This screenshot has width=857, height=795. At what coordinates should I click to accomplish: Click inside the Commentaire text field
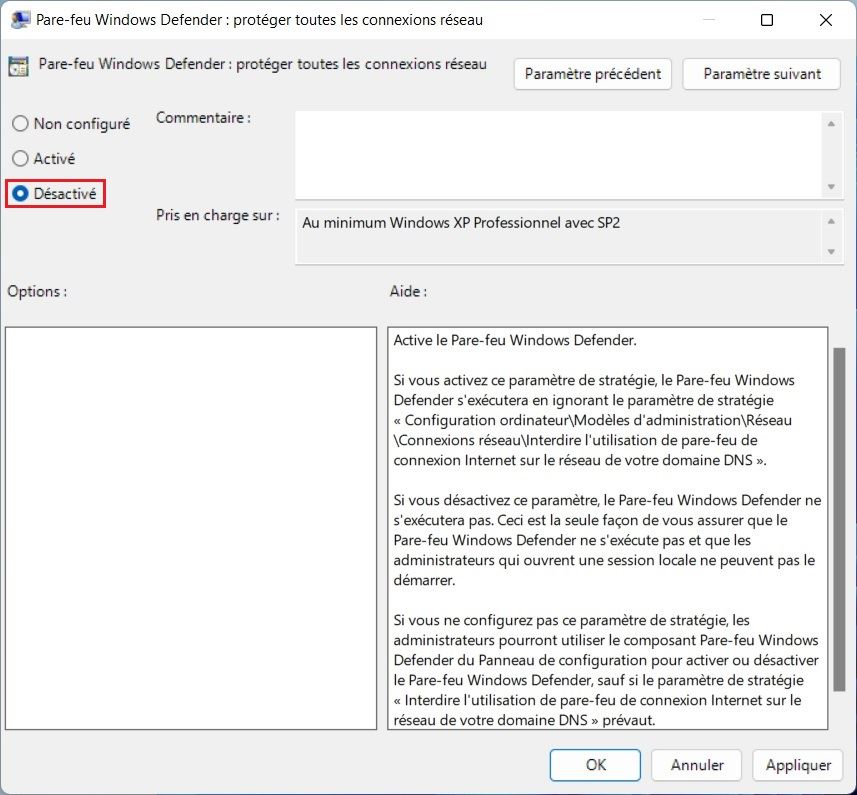pos(557,154)
